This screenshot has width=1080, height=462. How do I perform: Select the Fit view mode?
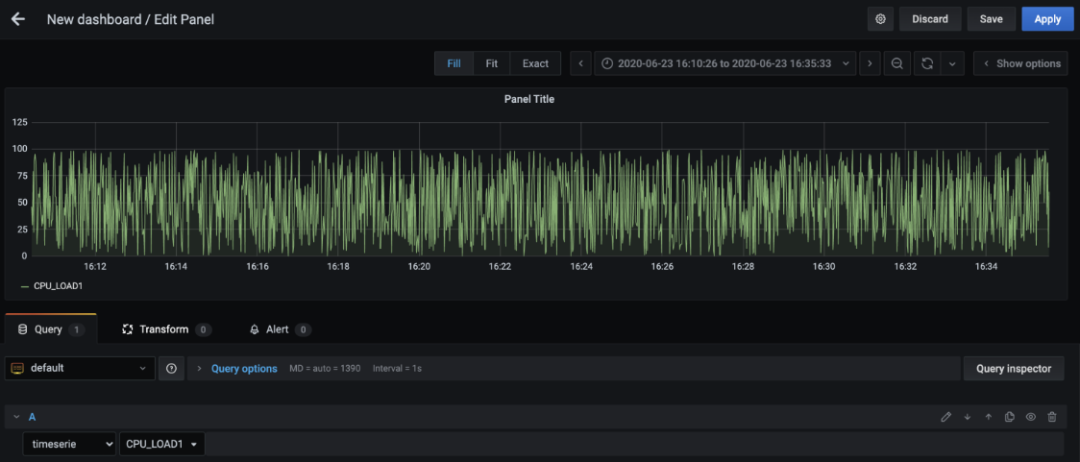pyautogui.click(x=491, y=63)
